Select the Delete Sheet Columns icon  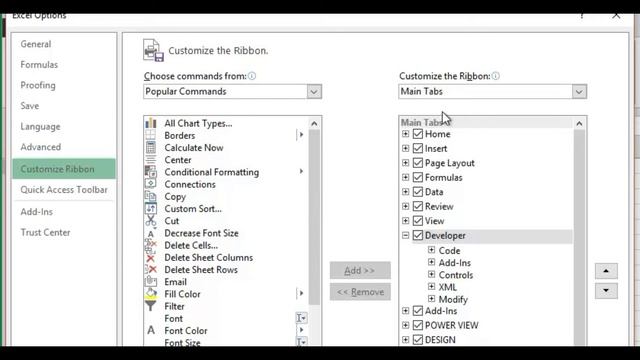click(151, 258)
